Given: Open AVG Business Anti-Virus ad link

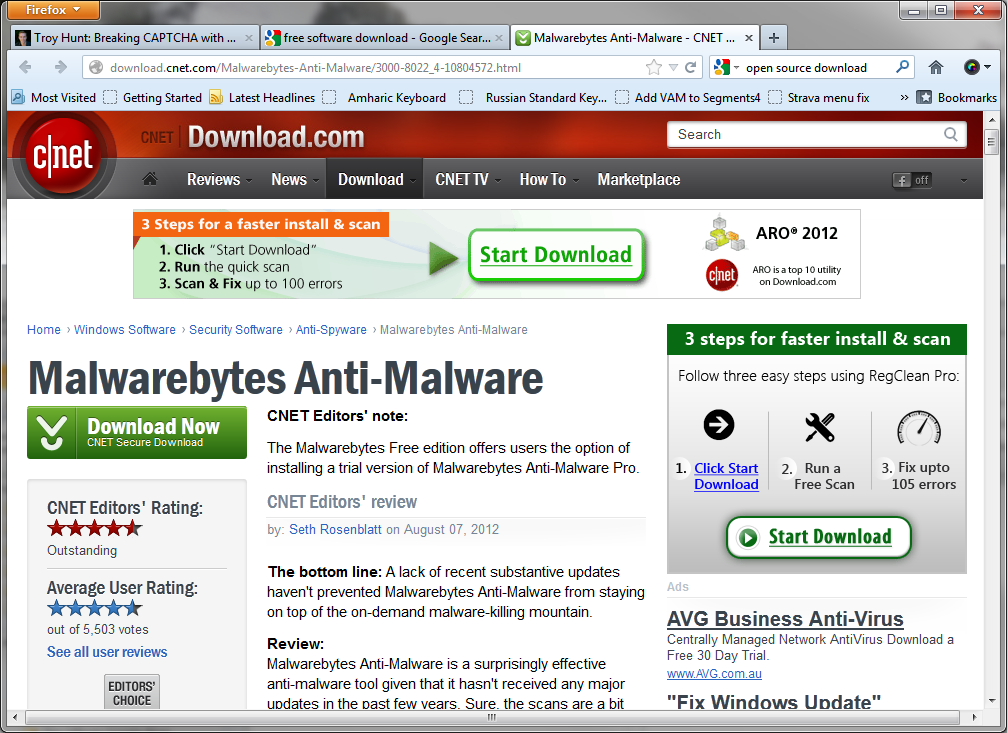Looking at the screenshot, I should pyautogui.click(x=785, y=619).
